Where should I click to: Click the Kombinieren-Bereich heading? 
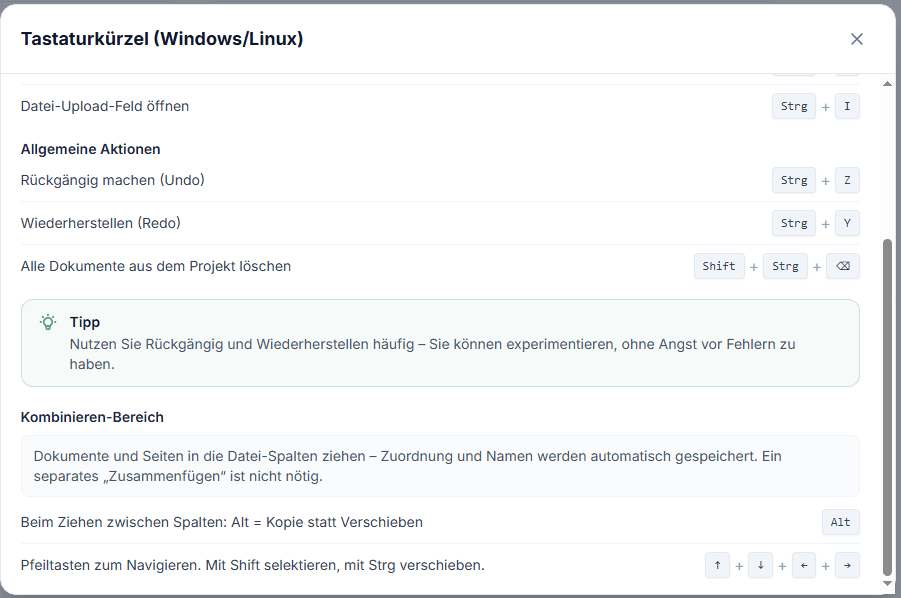pyautogui.click(x=92, y=417)
